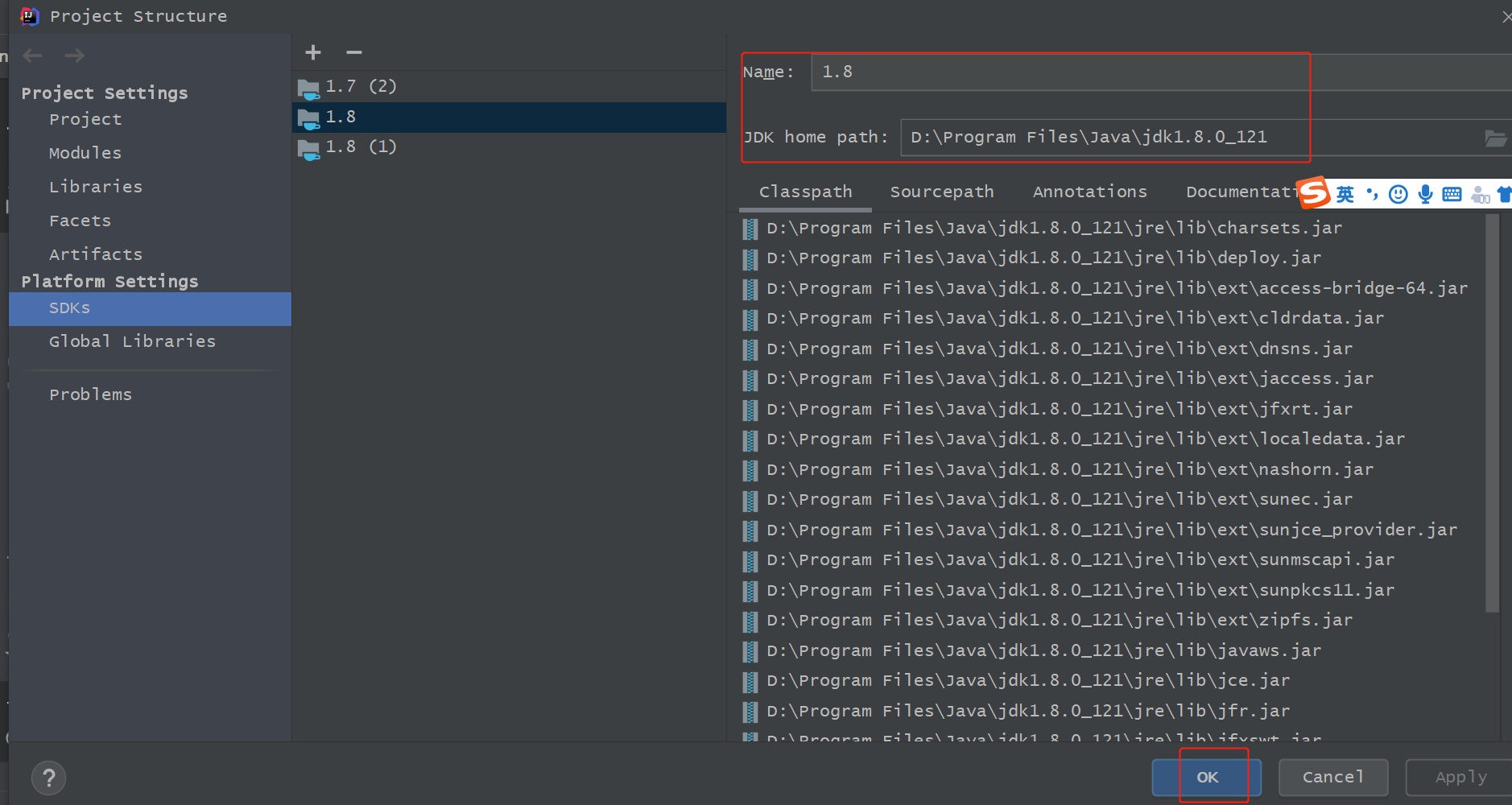Screen dimensions: 1512x805
Task: Open Modules under Project Settings
Action: 85,153
